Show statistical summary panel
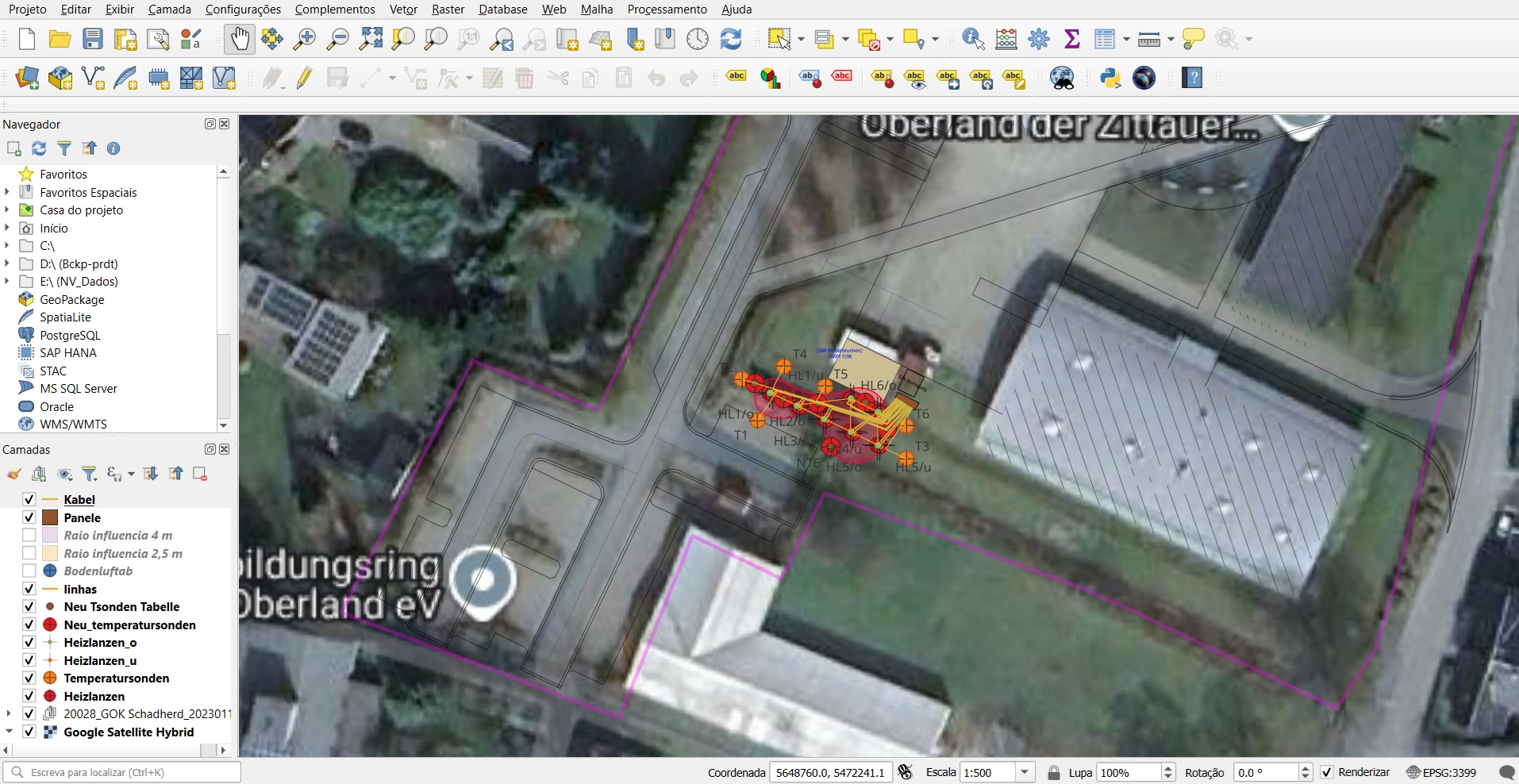The width and height of the screenshot is (1519, 784). [x=1072, y=38]
